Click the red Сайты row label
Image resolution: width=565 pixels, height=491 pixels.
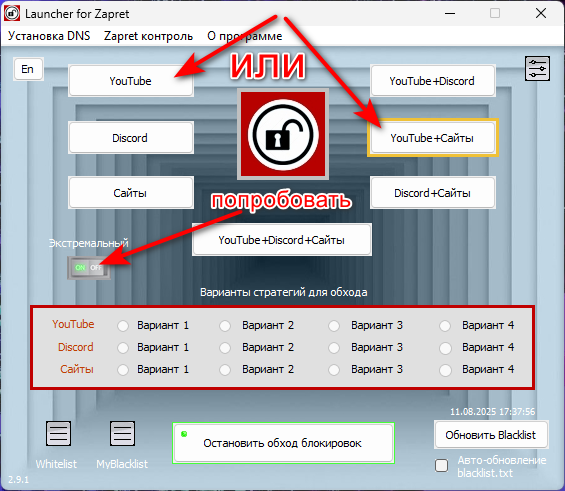[77, 369]
